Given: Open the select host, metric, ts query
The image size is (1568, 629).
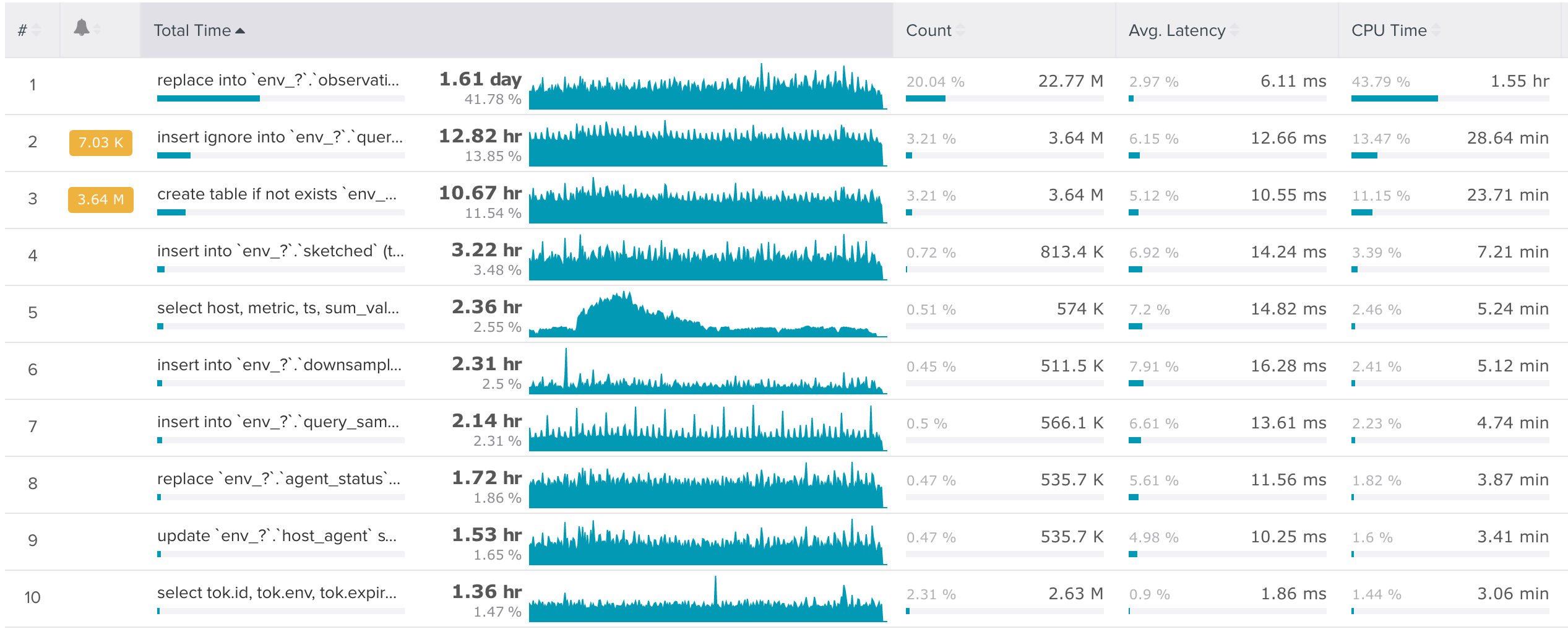Looking at the screenshot, I should [278, 308].
